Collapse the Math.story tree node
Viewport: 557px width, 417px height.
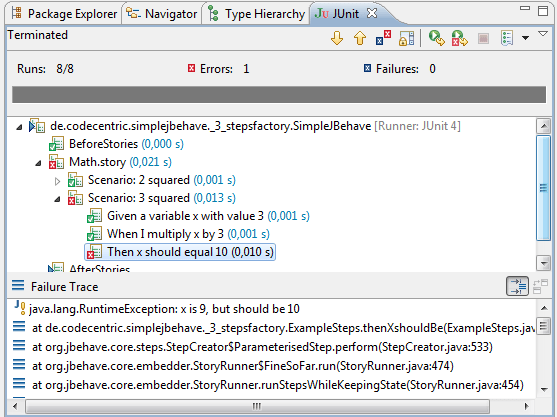pyautogui.click(x=38, y=163)
